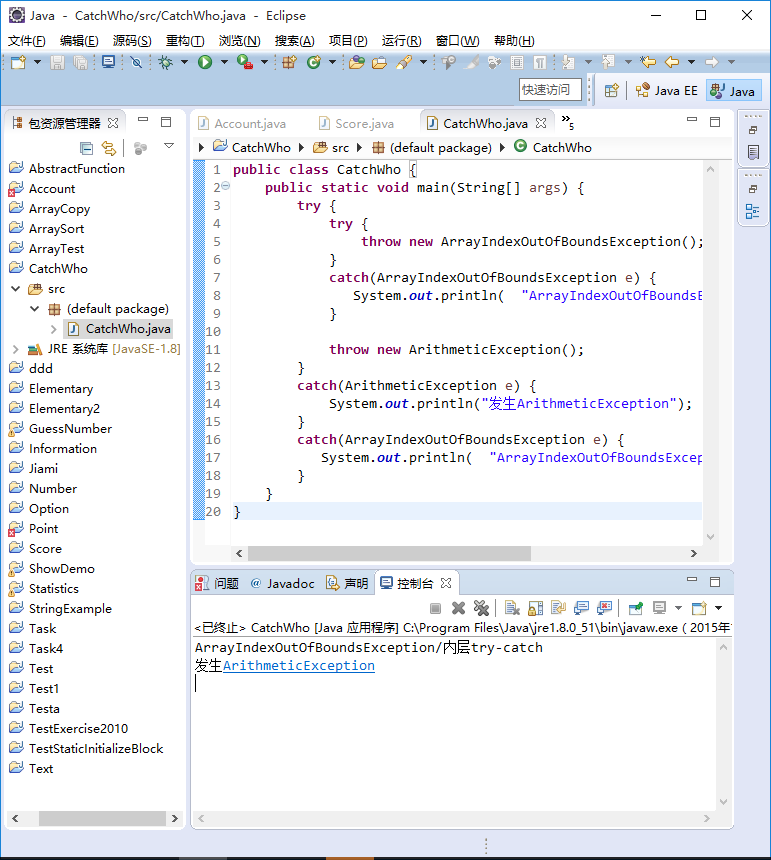Terminate console with stop square icon
This screenshot has width=771, height=860.
435,608
